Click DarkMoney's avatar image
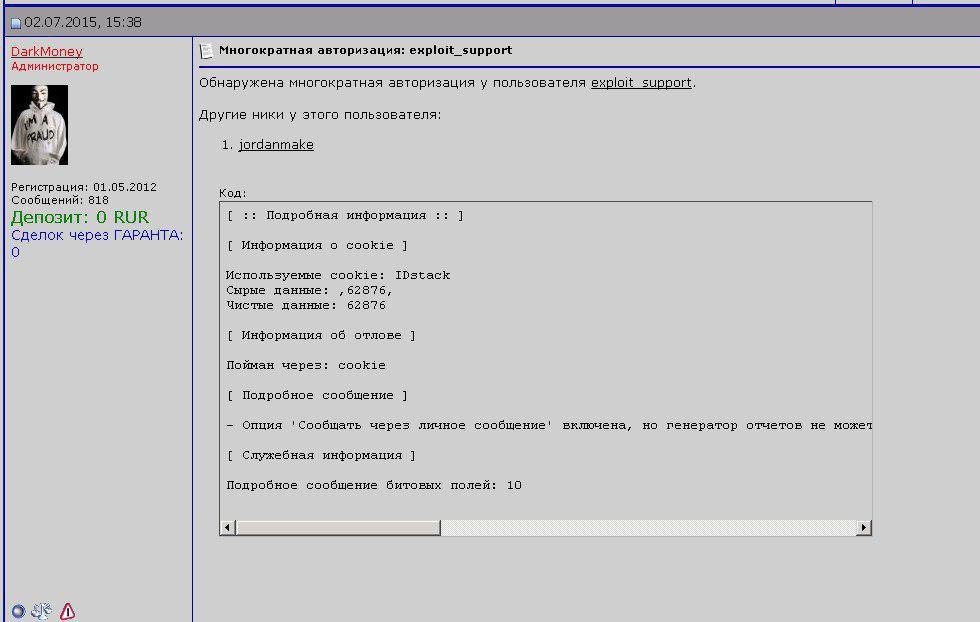Image resolution: width=980 pixels, height=622 pixels. (39, 125)
